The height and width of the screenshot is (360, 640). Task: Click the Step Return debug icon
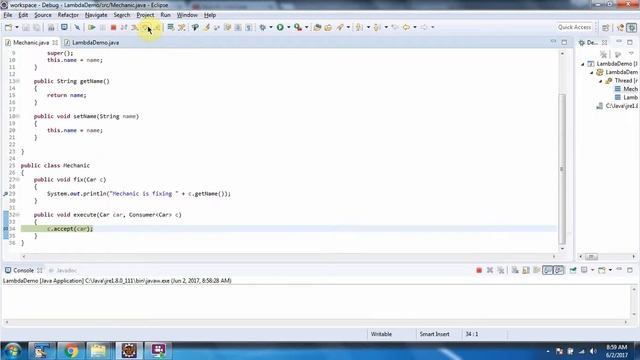[157, 27]
